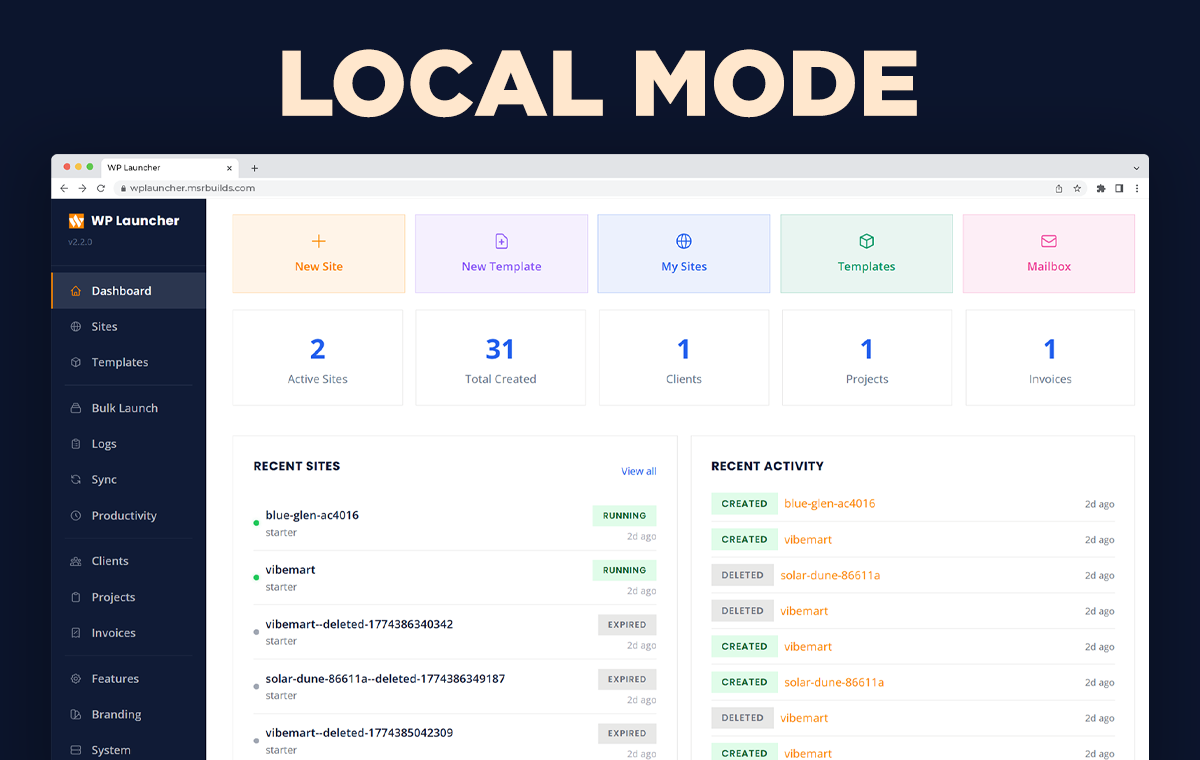The image size is (1200, 760).
Task: Click the Sites globe icon in sidebar
Action: click(x=76, y=327)
